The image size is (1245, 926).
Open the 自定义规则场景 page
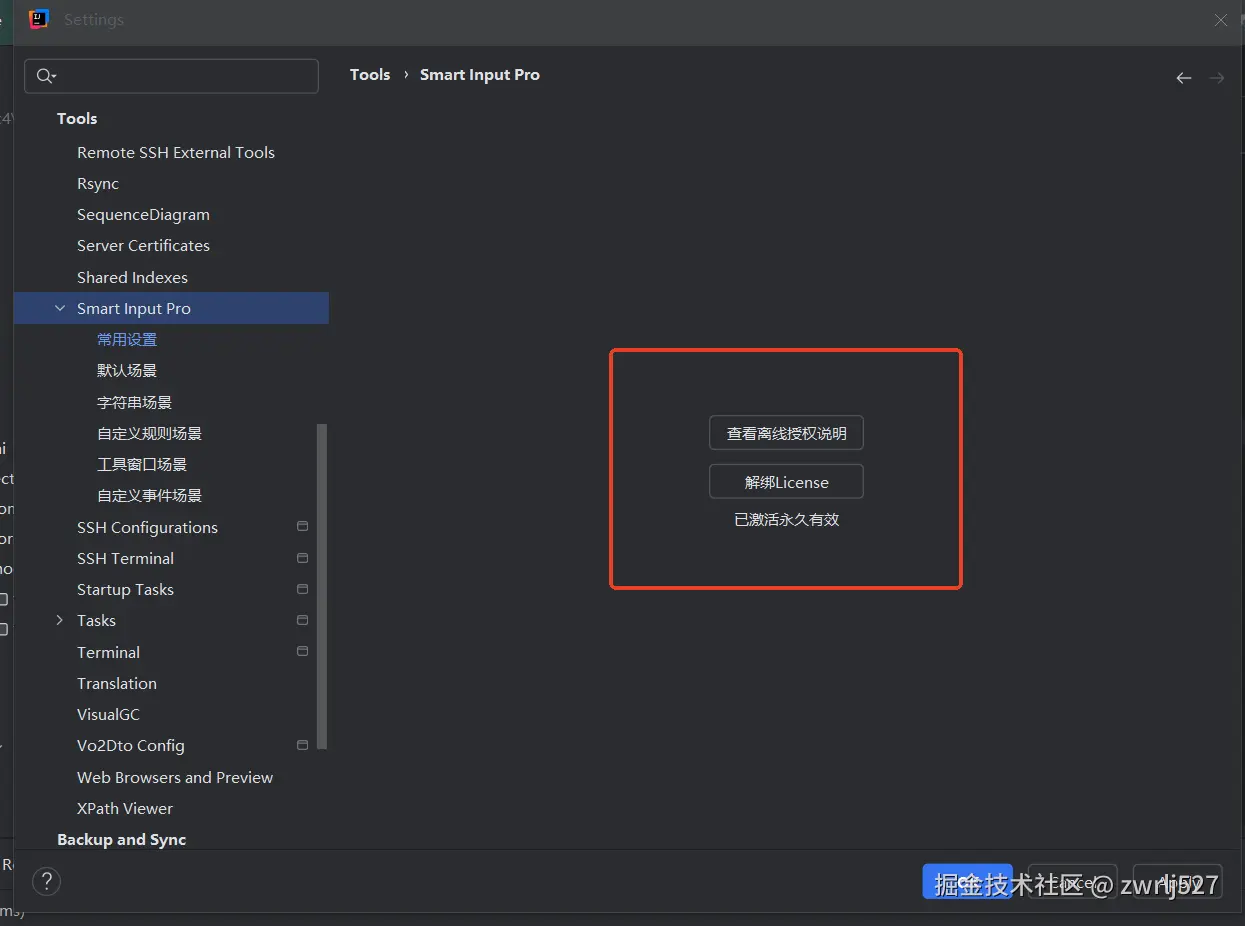coord(149,433)
